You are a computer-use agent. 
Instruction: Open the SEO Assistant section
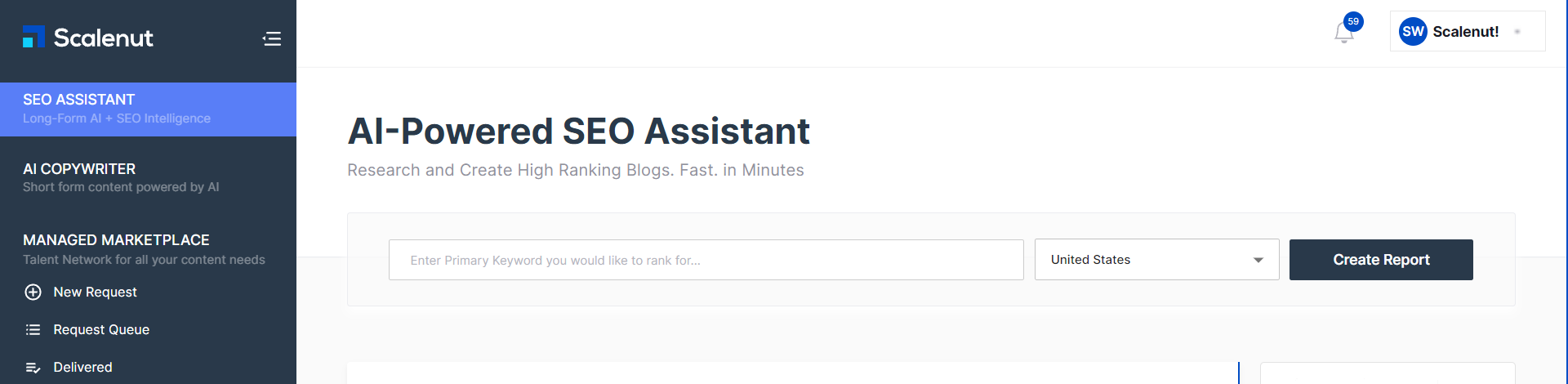[148, 109]
